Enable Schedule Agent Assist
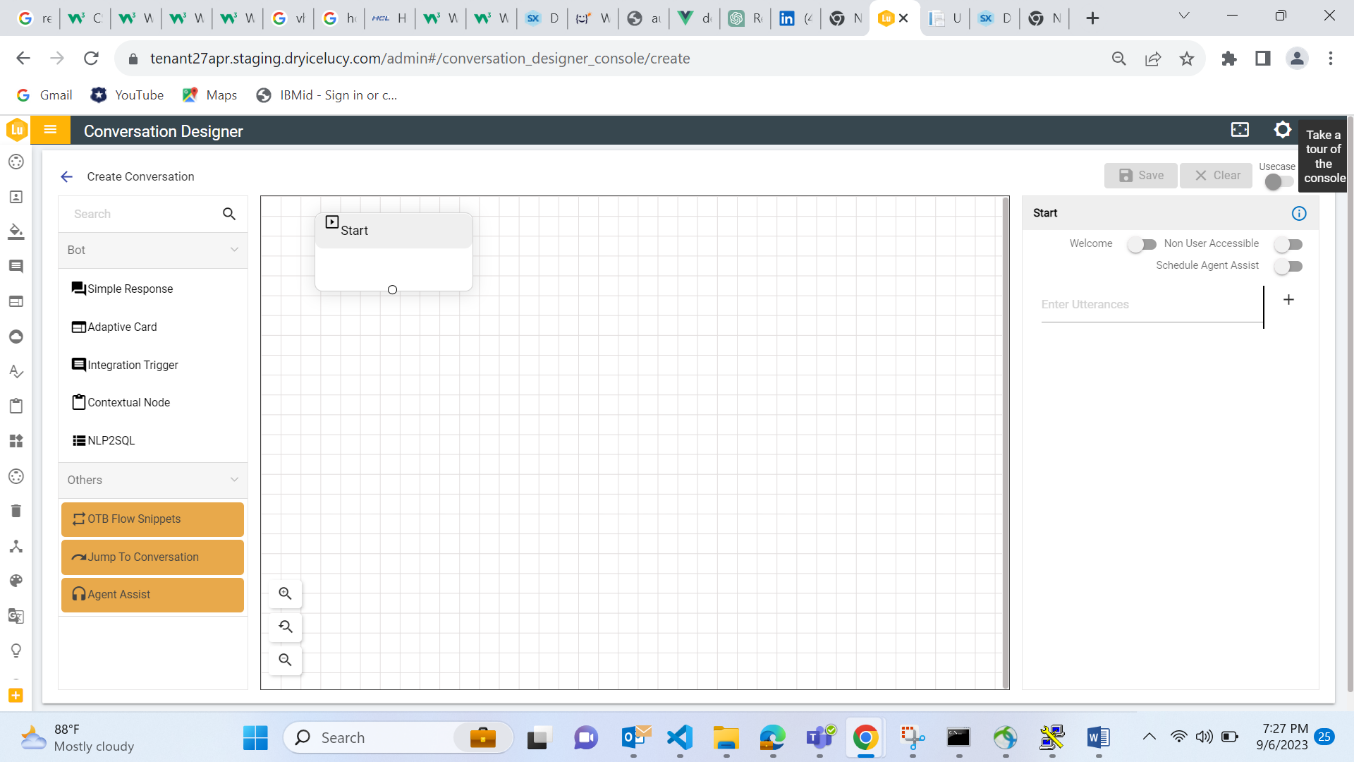 pyautogui.click(x=1288, y=266)
